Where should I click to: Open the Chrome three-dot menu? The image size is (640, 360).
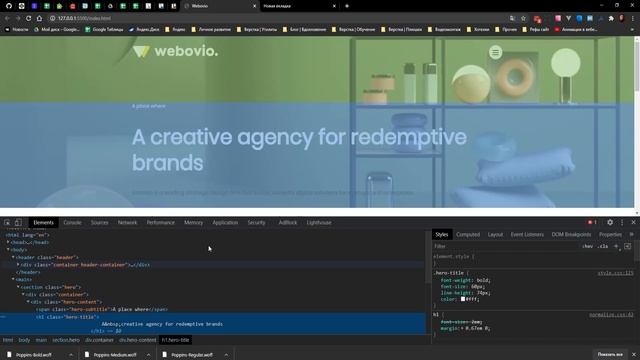[633, 18]
